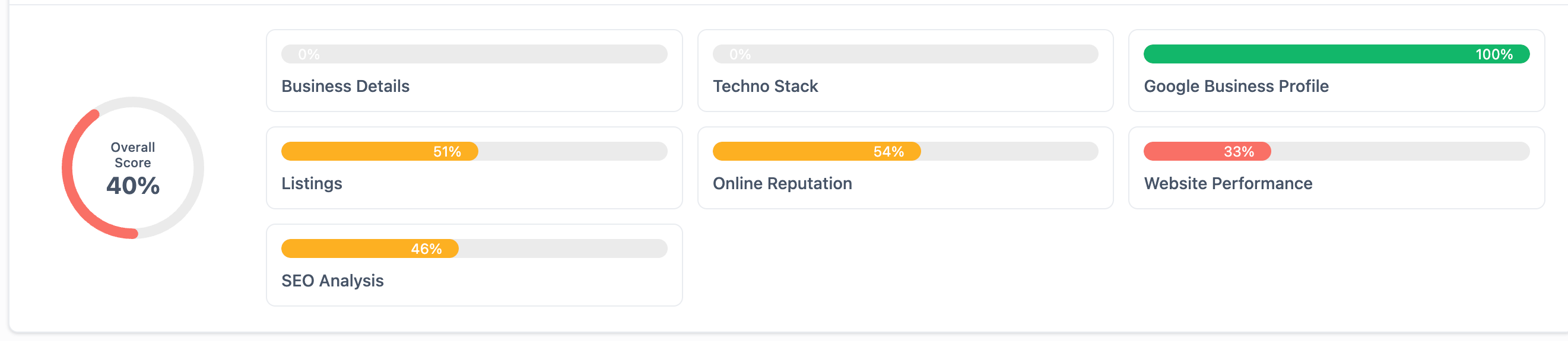The width and height of the screenshot is (1568, 341).
Task: Click the green 100% progress bar
Action: (1336, 54)
